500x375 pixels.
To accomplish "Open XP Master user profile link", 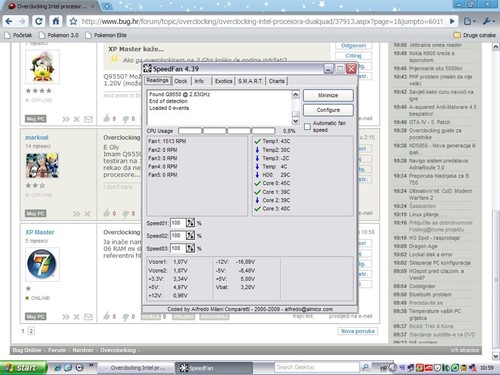I will [x=40, y=232].
